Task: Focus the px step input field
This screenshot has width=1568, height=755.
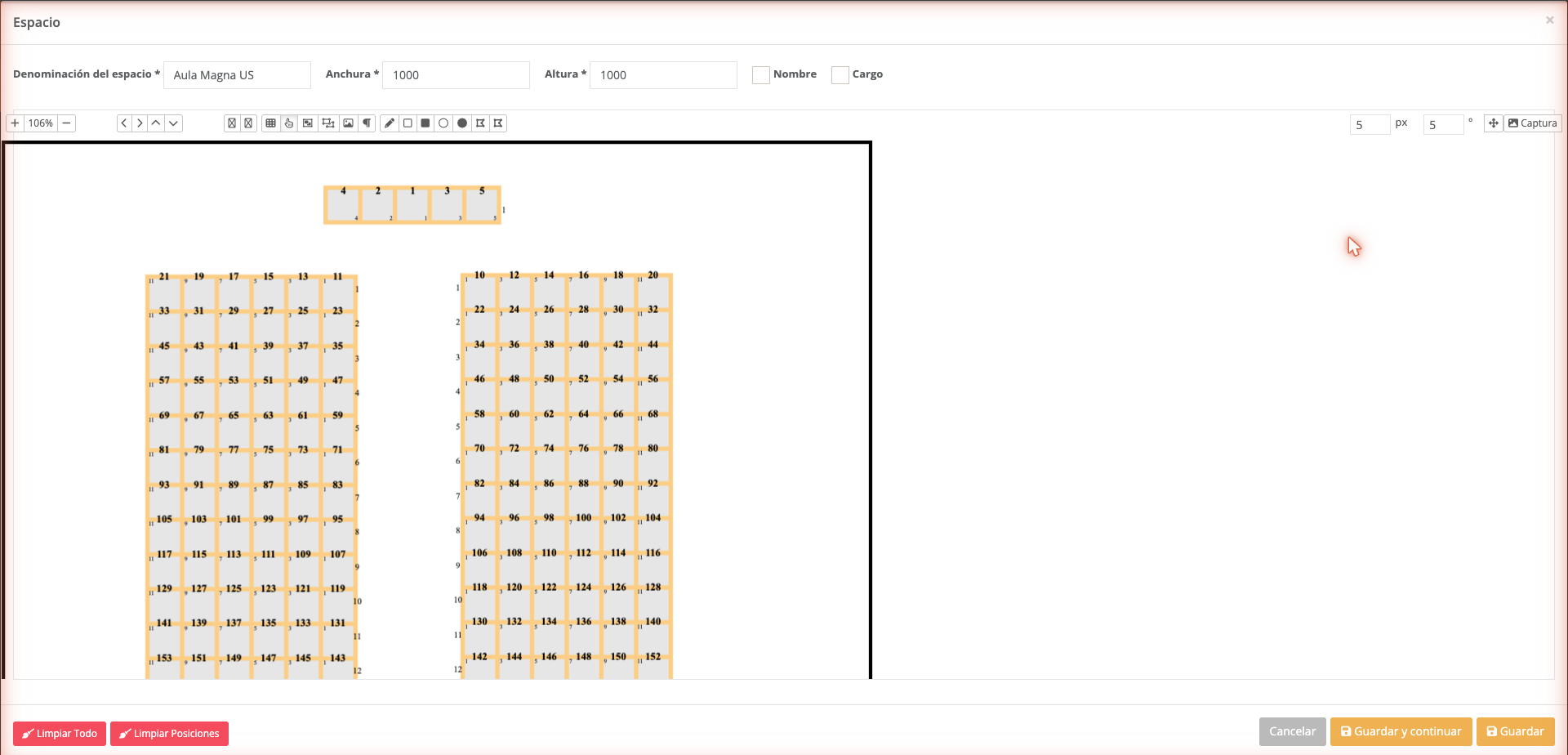Action: tap(1370, 124)
